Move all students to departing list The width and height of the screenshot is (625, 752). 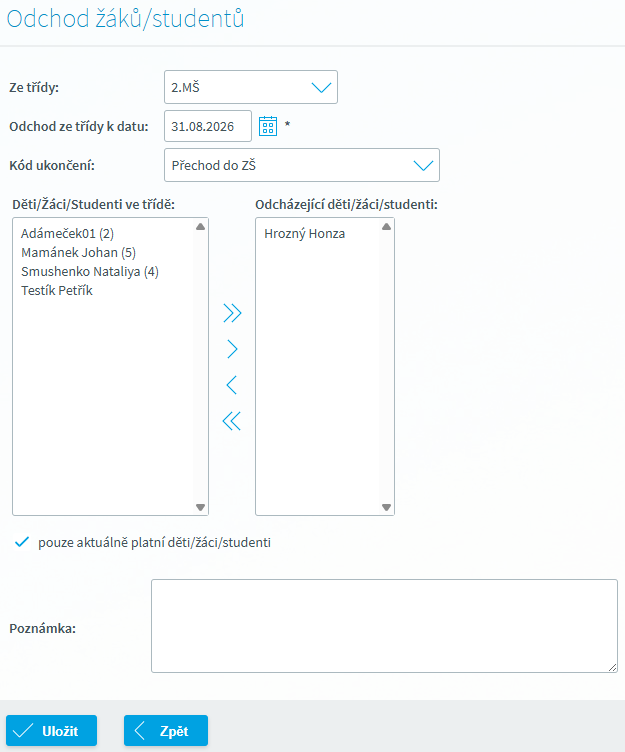pos(232,313)
